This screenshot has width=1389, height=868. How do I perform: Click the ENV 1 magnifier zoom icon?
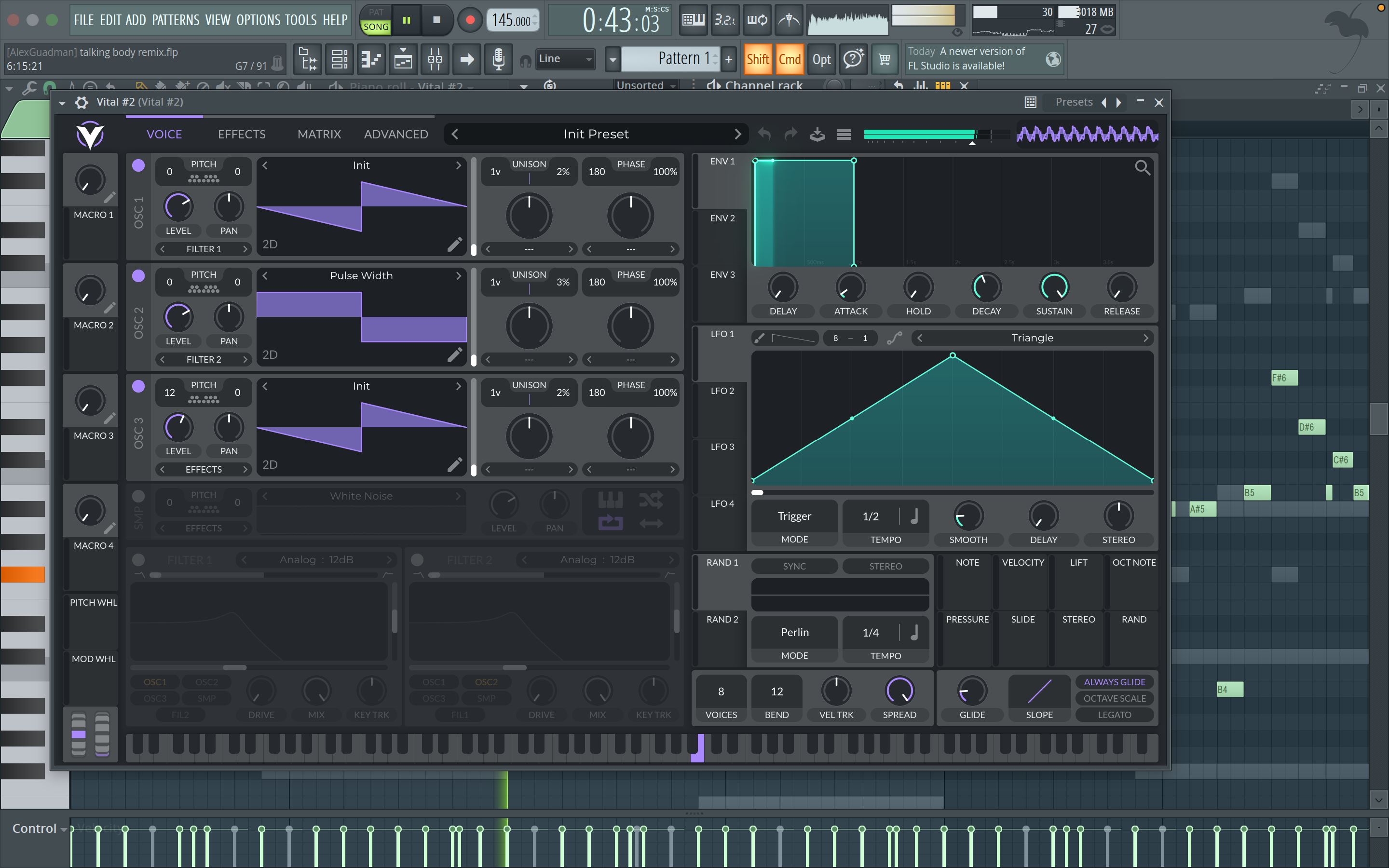pos(1142,168)
